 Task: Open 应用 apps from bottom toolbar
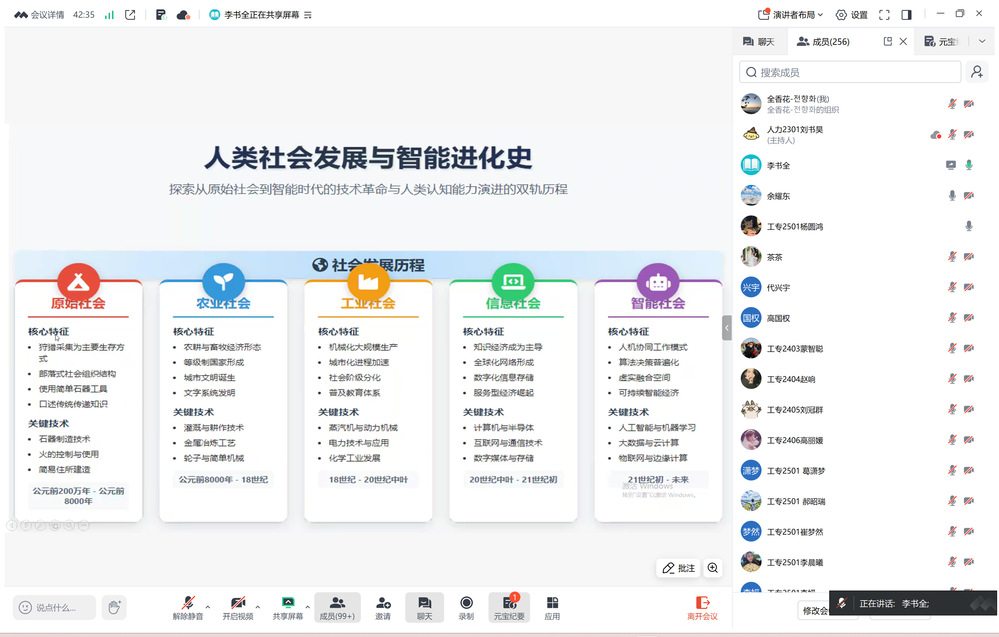point(552,607)
